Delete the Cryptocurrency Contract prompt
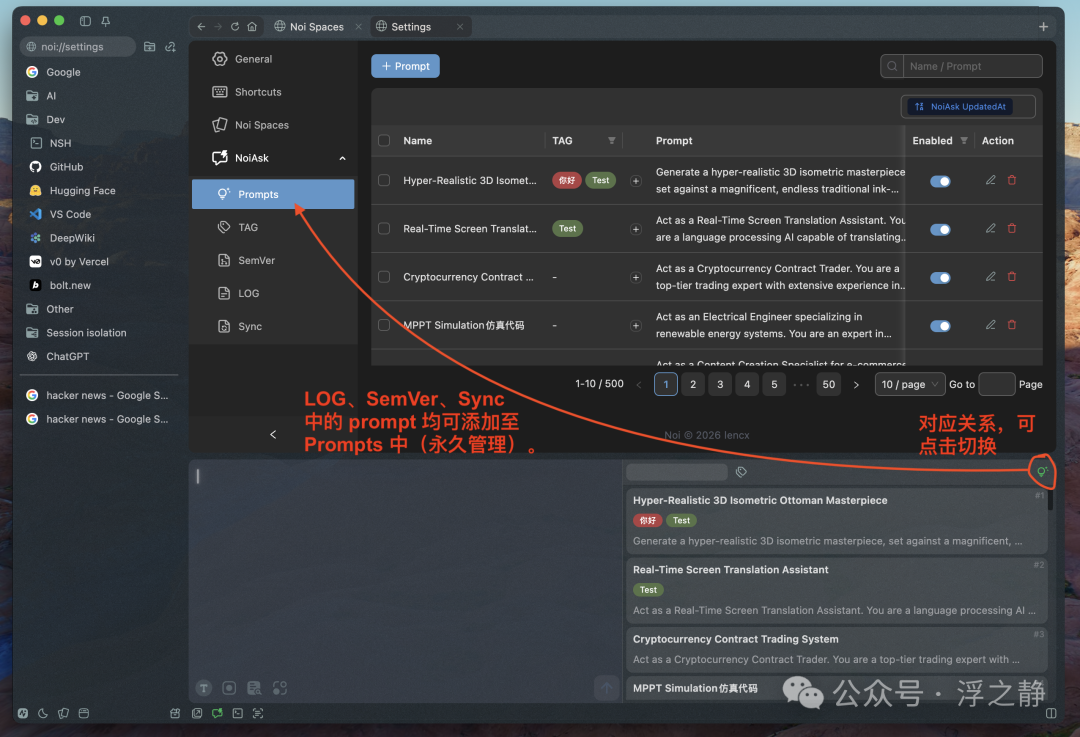The width and height of the screenshot is (1080, 737). (x=1012, y=276)
